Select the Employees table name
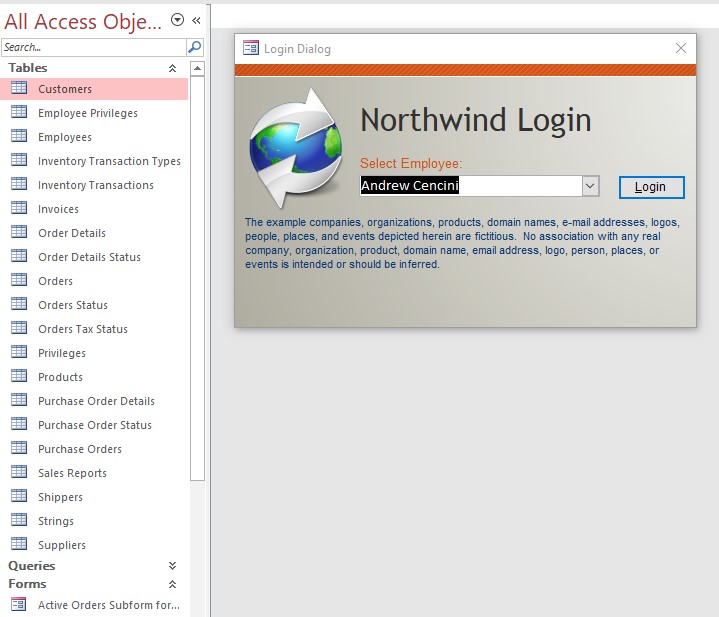This screenshot has height=617, width=719. coord(65,137)
